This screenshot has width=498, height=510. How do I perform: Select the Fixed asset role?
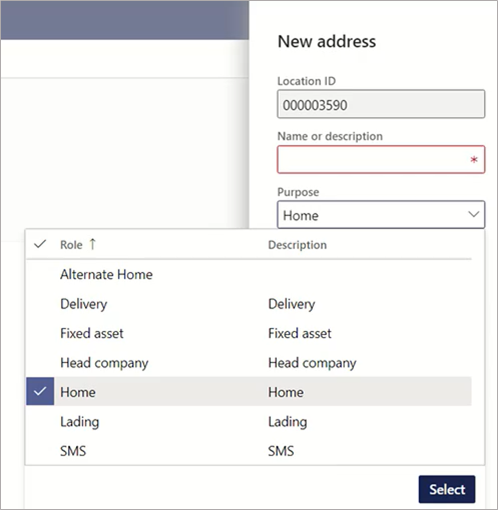92,333
